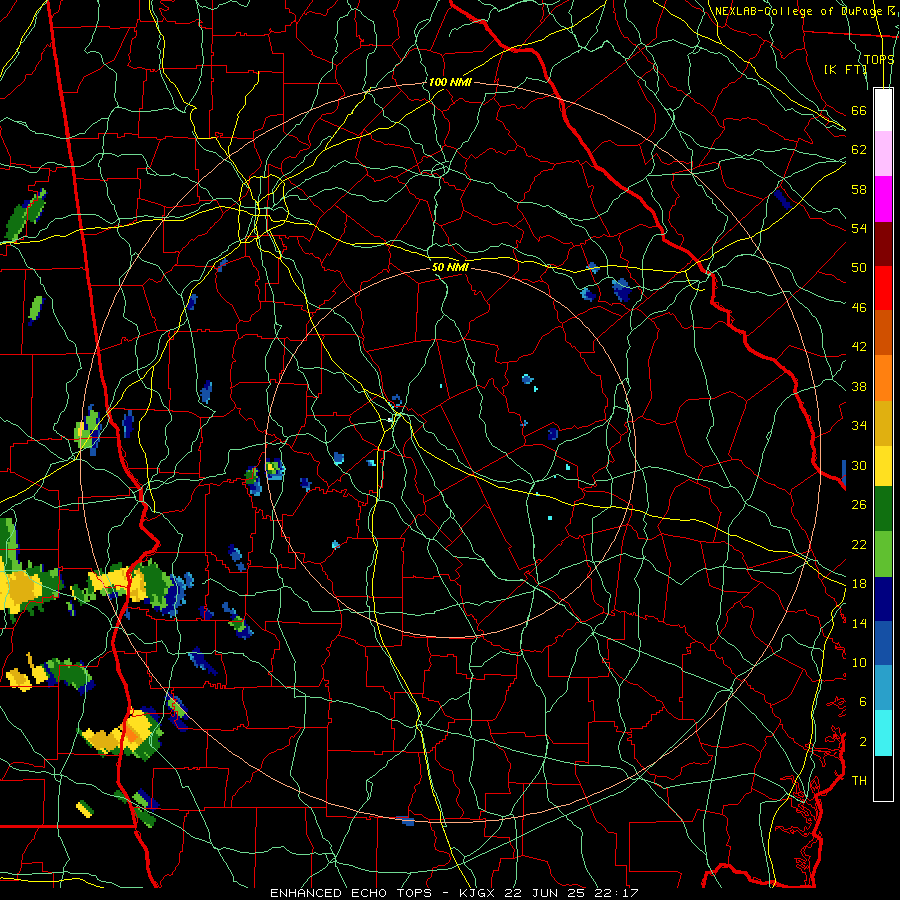Click the white swatch in the tops legend
Image resolution: width=900 pixels, height=900 pixels.
(883, 110)
